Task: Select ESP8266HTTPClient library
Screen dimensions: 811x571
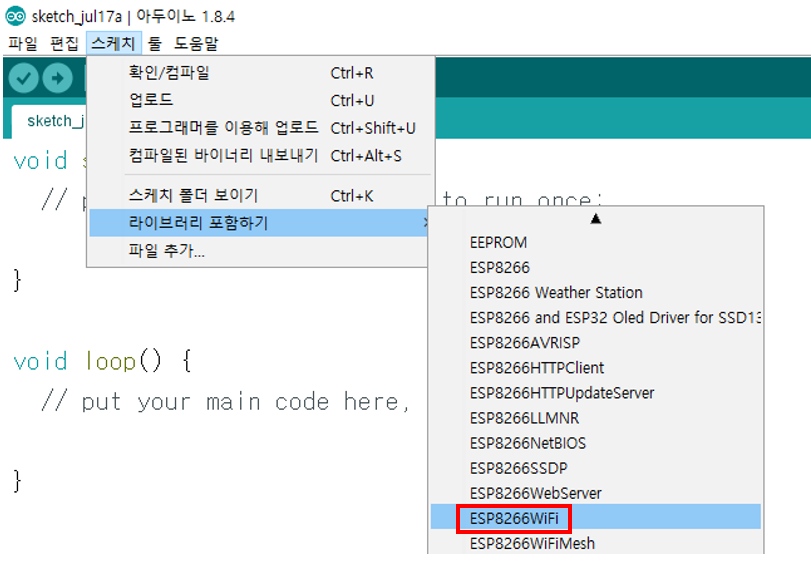Action: (x=596, y=368)
